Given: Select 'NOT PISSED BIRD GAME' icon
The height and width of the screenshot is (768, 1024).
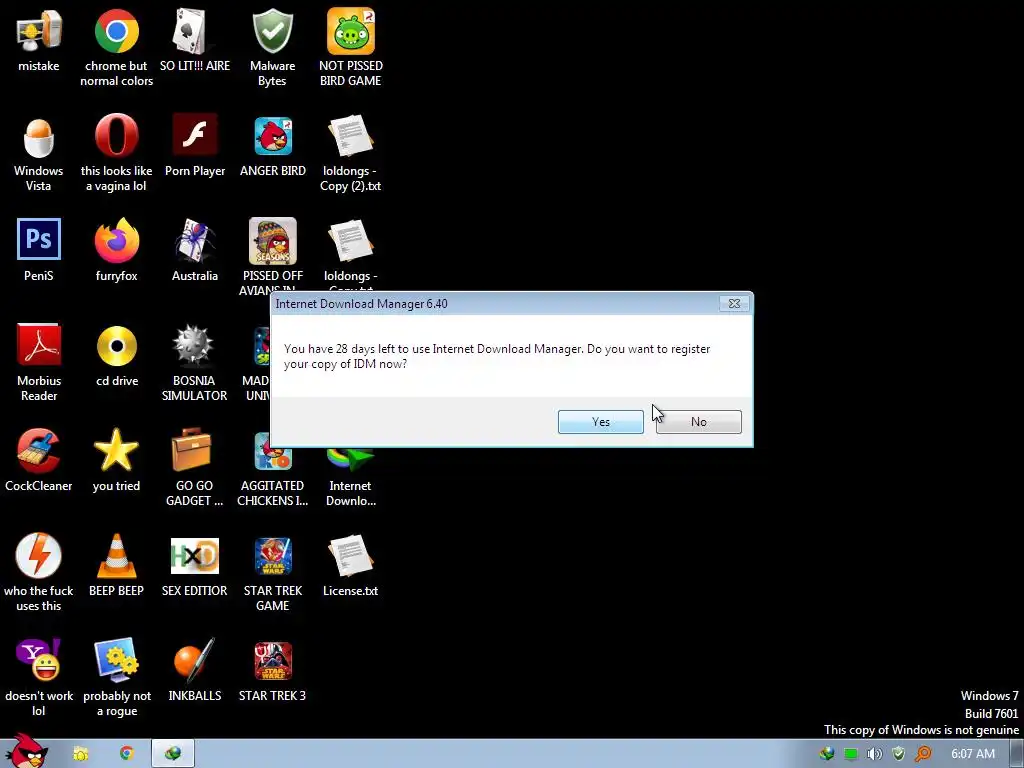Looking at the screenshot, I should click(x=351, y=47).
